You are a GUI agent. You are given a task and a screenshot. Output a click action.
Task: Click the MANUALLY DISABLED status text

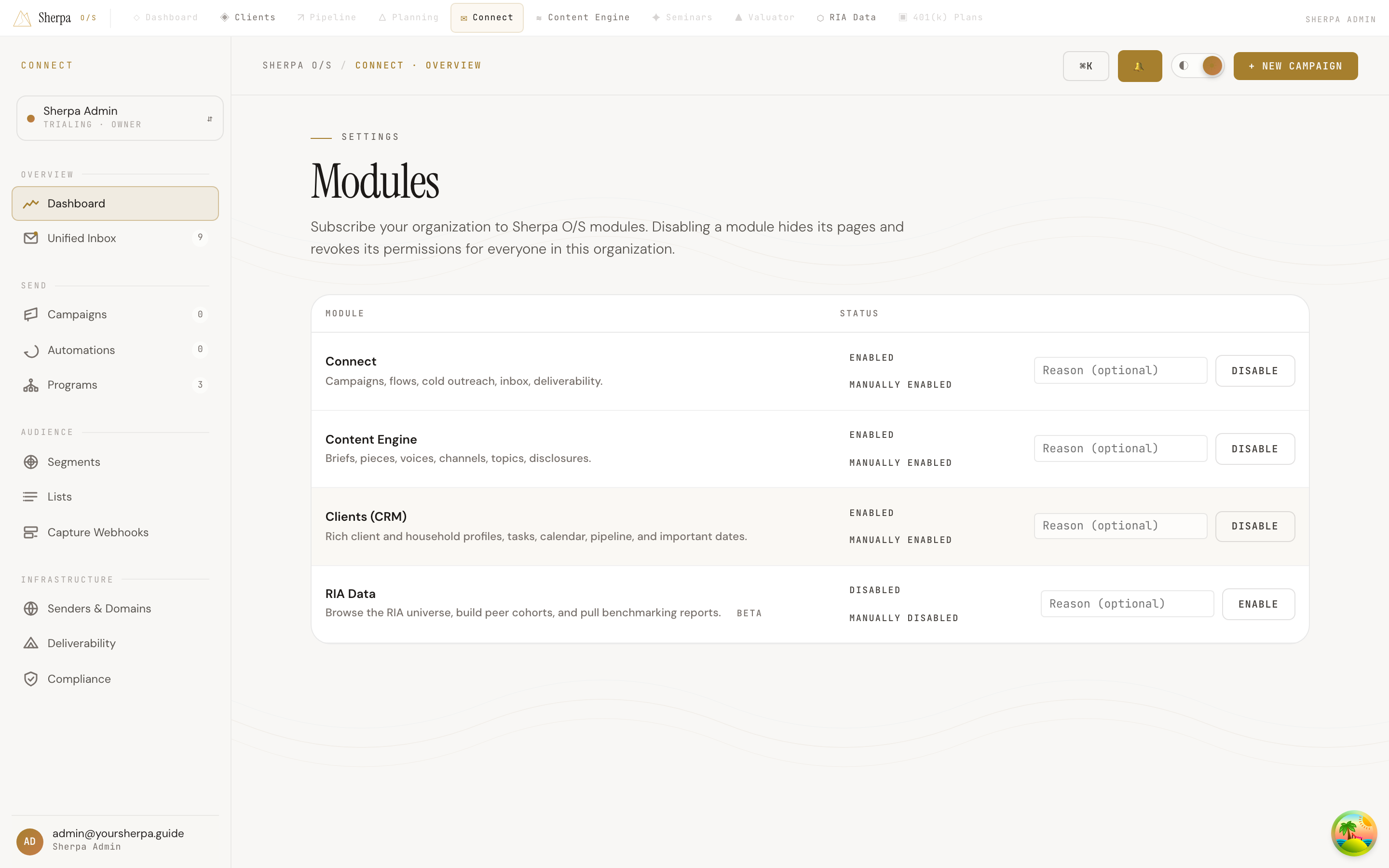[903, 618]
